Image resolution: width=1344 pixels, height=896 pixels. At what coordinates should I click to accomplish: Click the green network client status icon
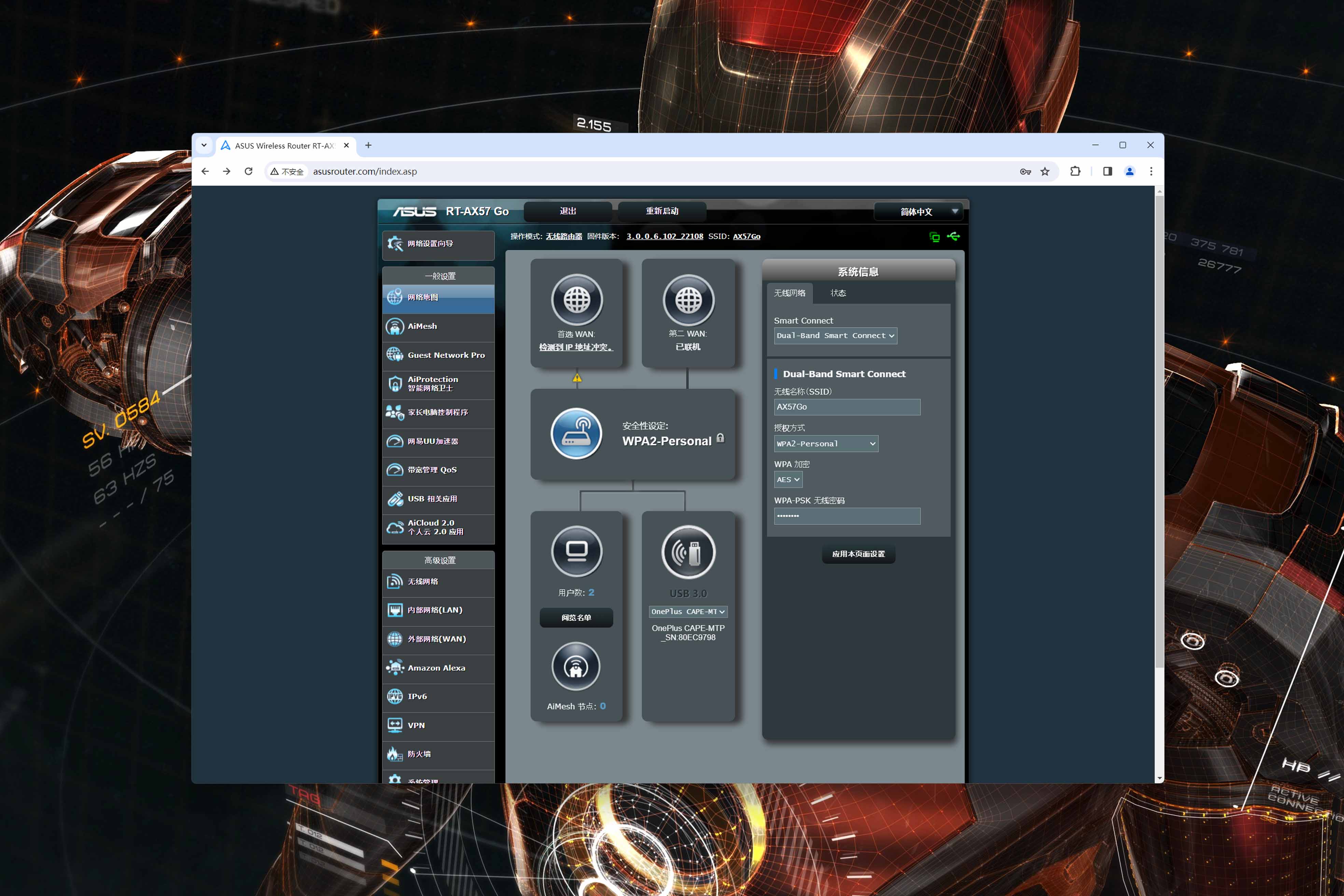(934, 237)
